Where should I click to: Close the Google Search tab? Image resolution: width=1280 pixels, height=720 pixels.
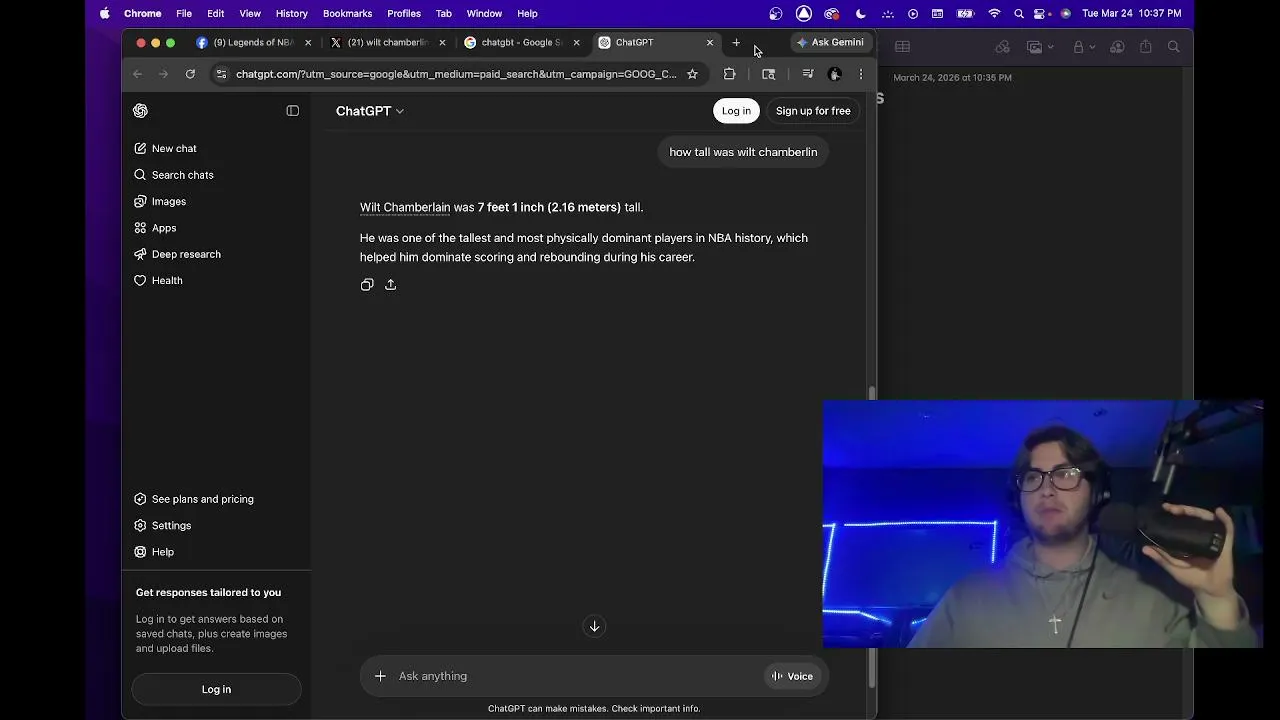coord(576,43)
